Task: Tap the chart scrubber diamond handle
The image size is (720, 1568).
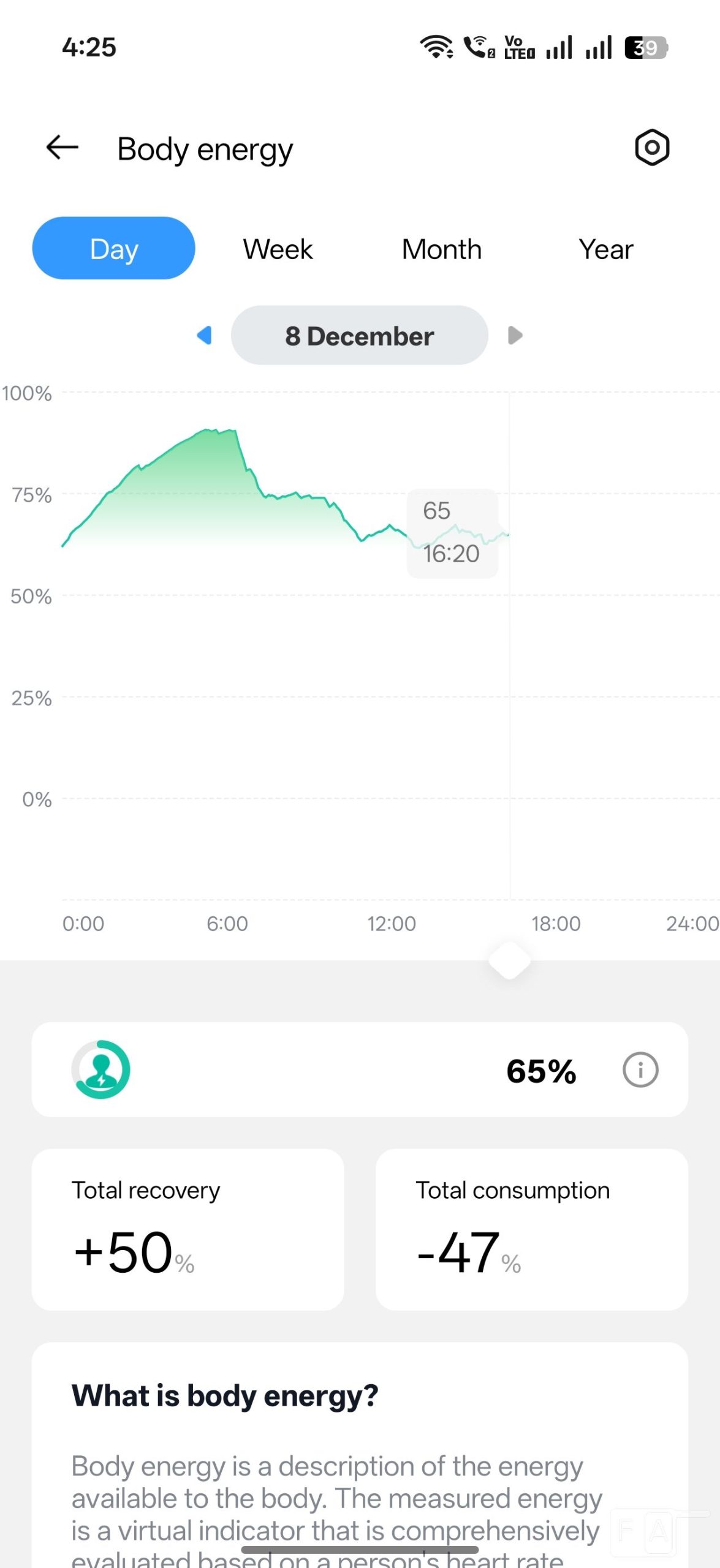Action: pos(509,960)
